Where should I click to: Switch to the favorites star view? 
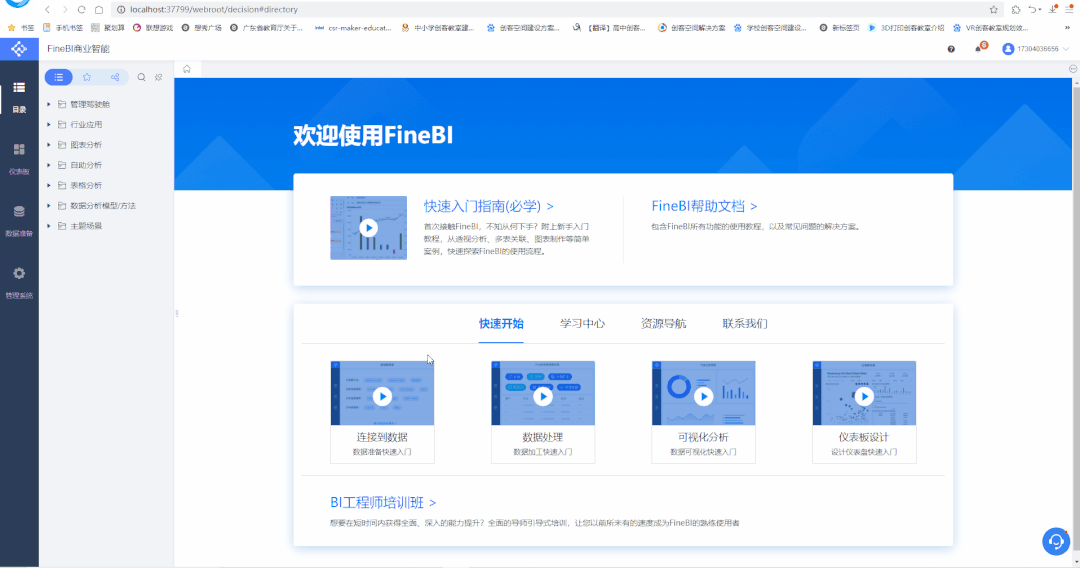(87, 77)
